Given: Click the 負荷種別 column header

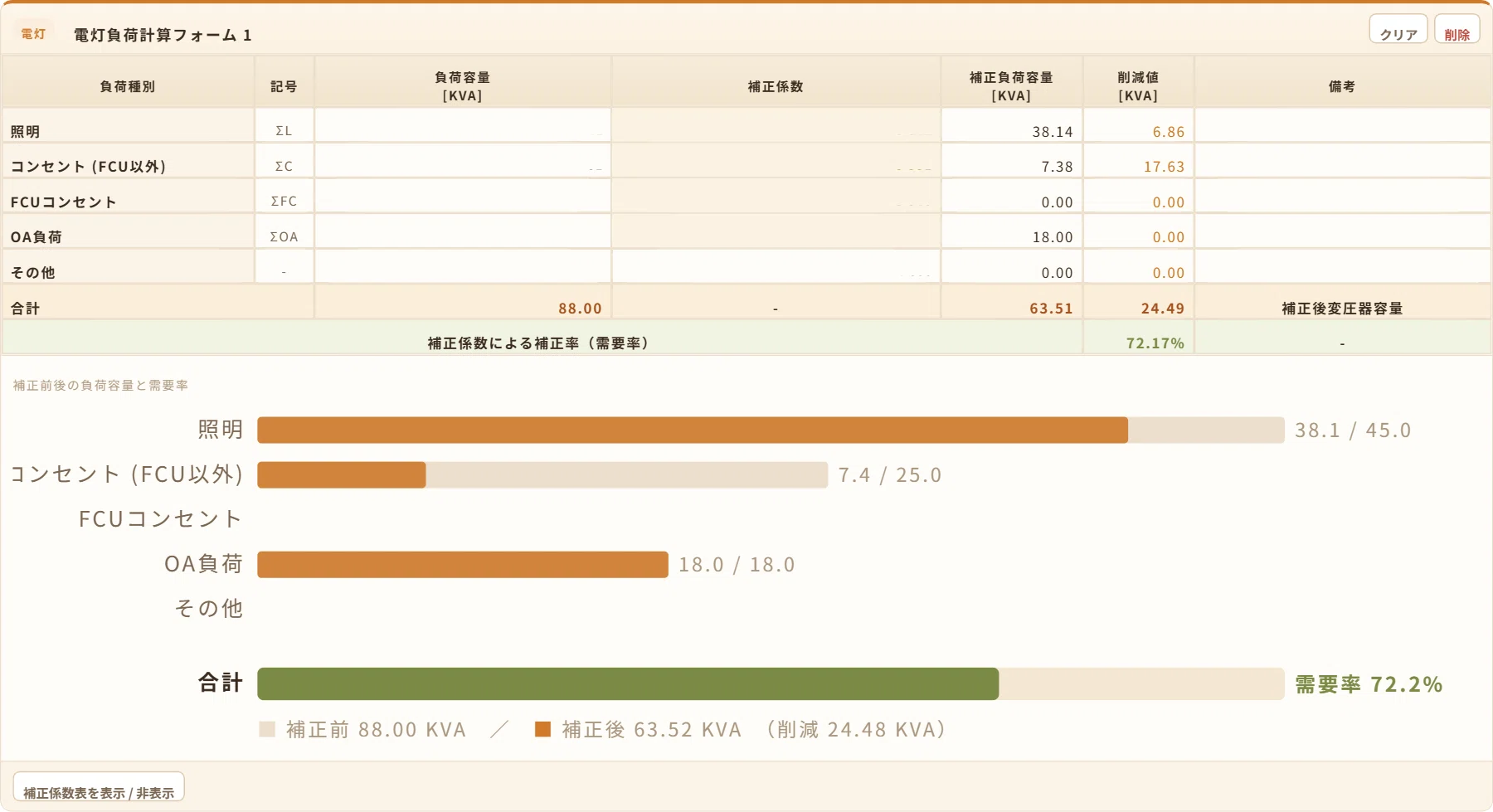Looking at the screenshot, I should (x=128, y=82).
